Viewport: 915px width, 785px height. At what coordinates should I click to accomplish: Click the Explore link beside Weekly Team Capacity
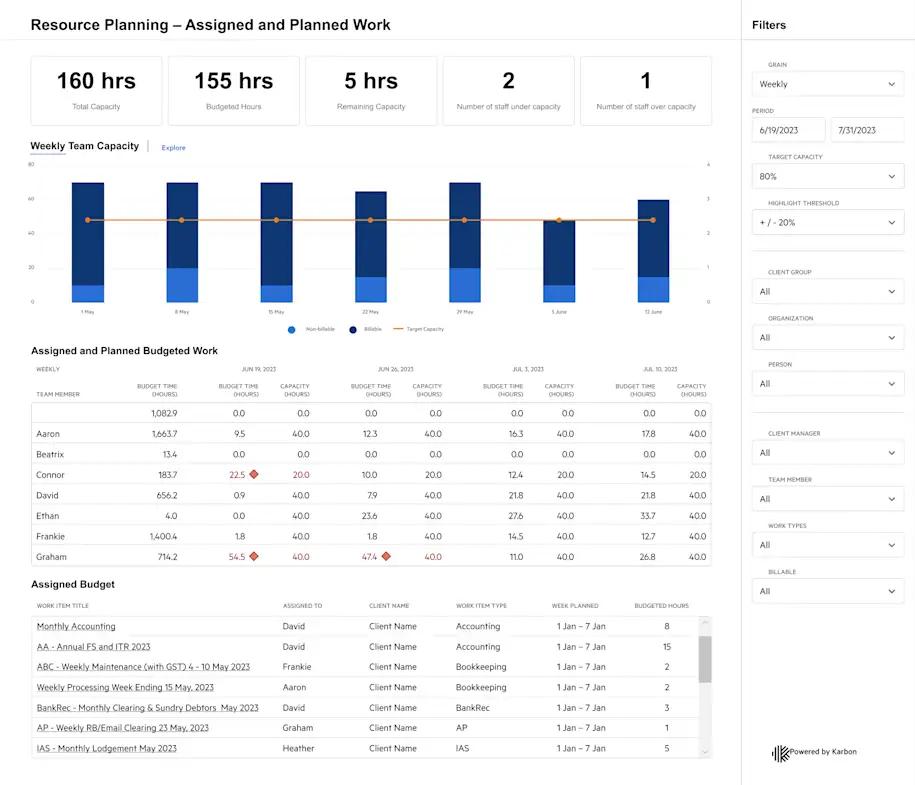click(x=173, y=147)
